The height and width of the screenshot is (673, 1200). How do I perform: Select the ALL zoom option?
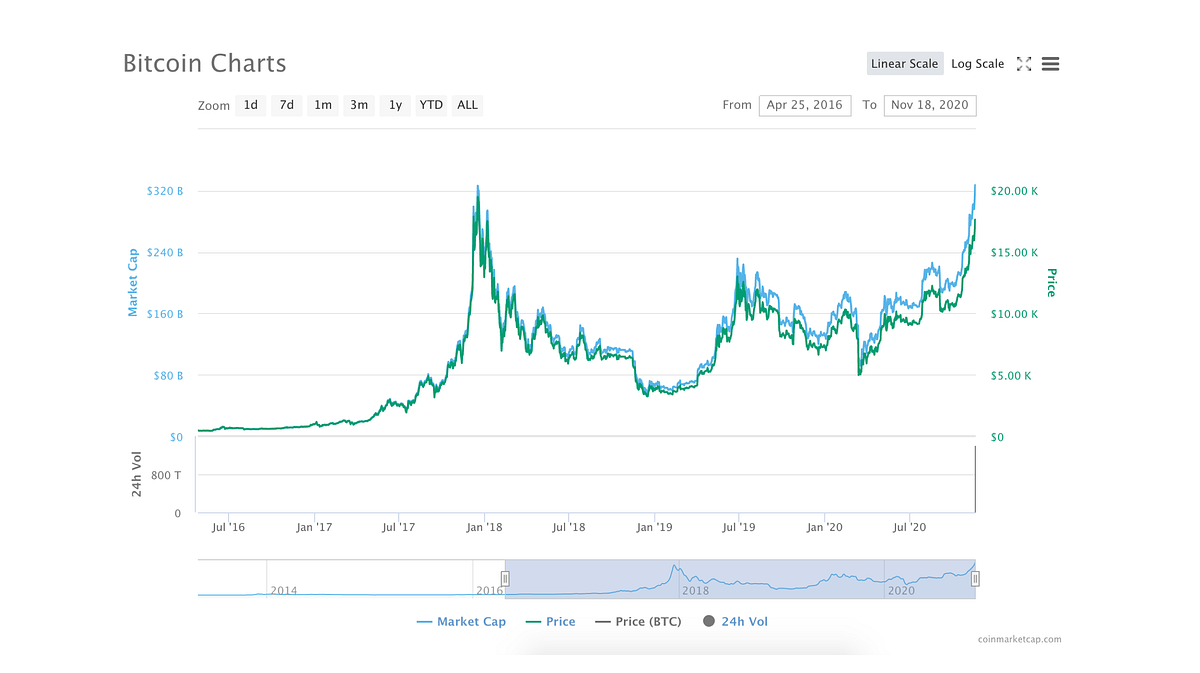click(x=467, y=105)
